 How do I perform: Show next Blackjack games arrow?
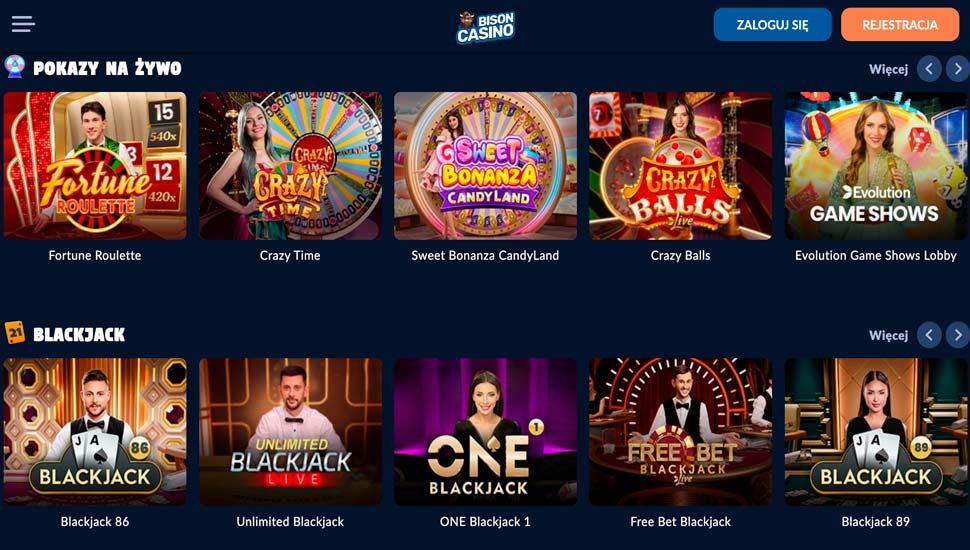tap(958, 335)
